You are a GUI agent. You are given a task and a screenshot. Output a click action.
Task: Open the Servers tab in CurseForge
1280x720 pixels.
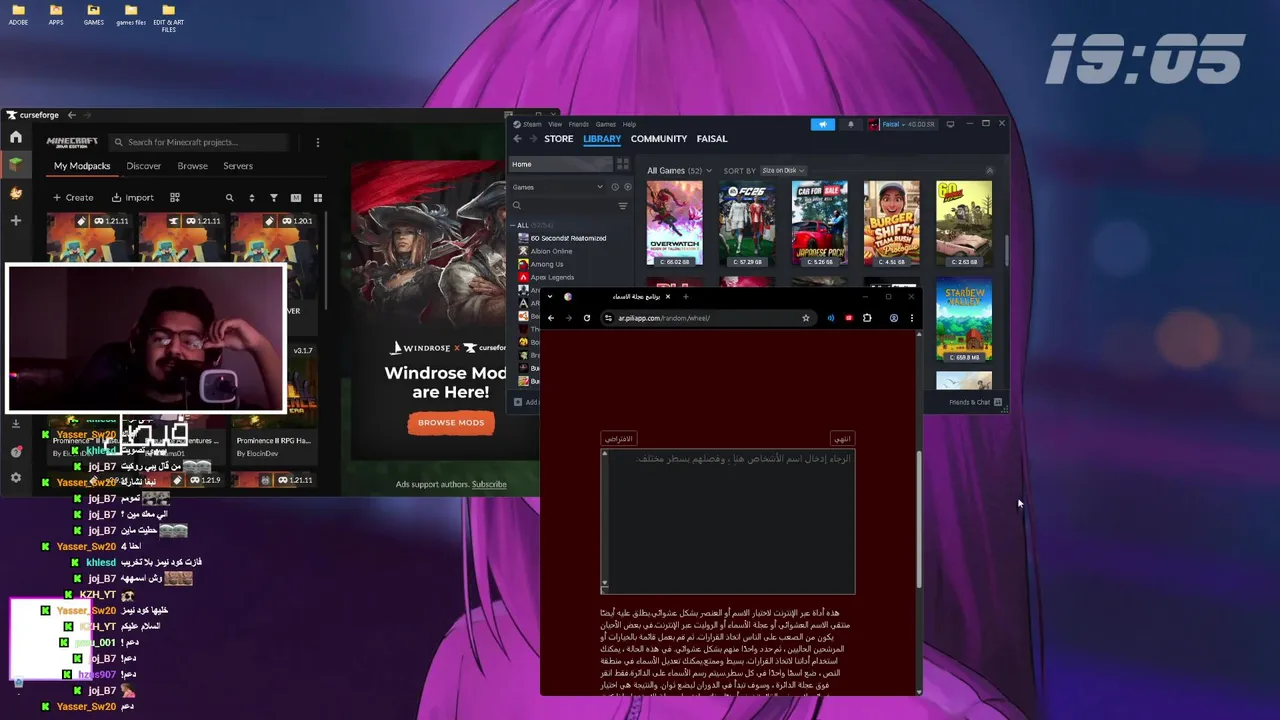click(238, 166)
